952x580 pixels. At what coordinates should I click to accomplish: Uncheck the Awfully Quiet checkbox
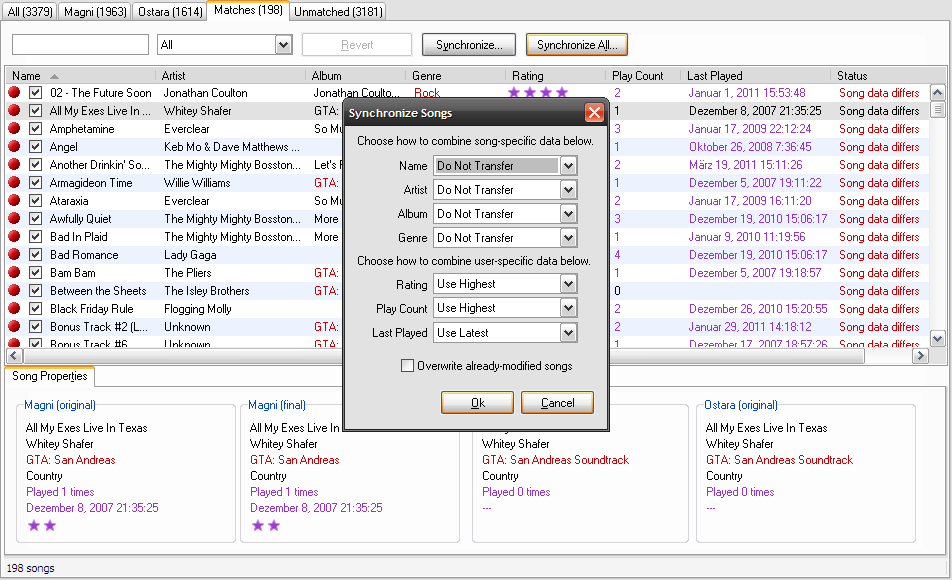click(35, 219)
